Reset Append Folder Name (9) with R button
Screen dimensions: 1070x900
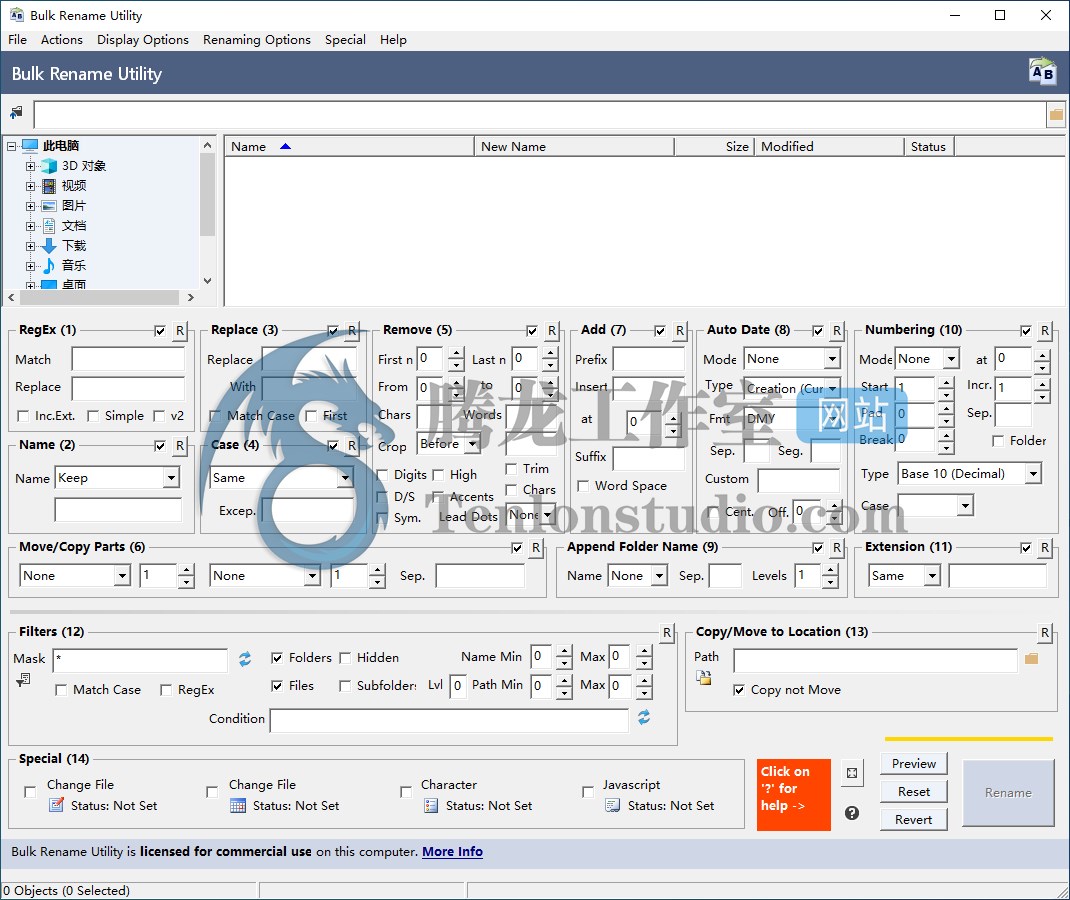point(837,547)
